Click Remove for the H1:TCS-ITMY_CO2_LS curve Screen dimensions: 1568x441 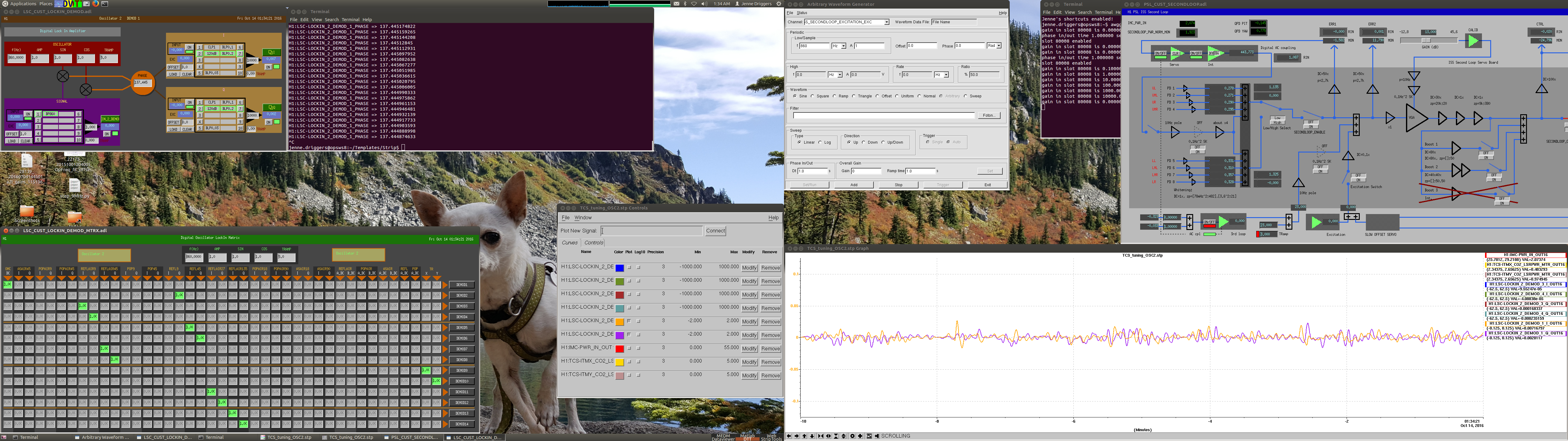(771, 375)
